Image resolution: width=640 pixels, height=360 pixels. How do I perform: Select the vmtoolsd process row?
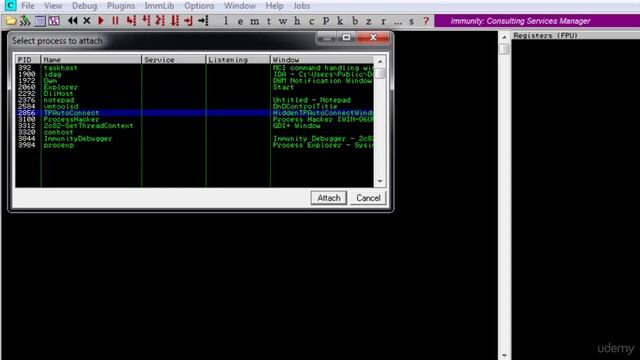pyautogui.click(x=194, y=107)
